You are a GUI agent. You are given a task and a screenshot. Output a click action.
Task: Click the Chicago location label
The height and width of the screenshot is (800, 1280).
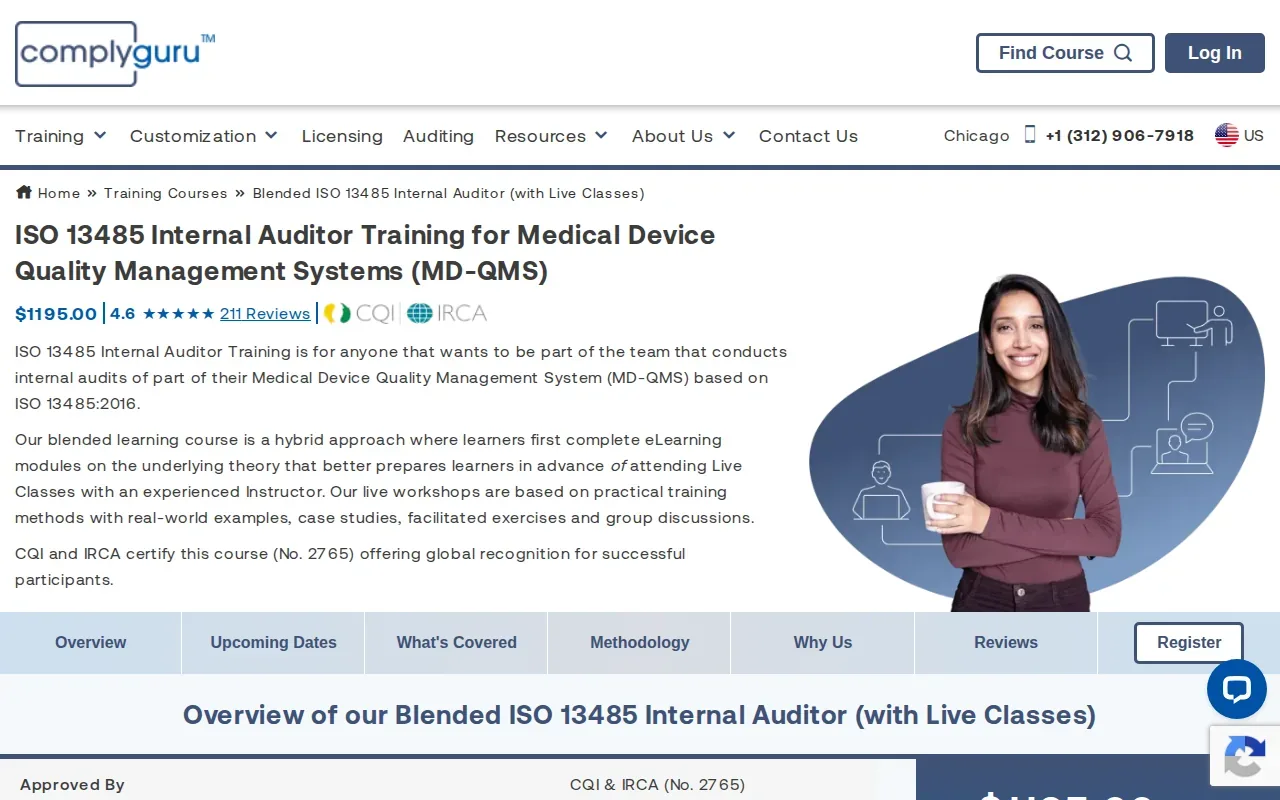(x=977, y=136)
